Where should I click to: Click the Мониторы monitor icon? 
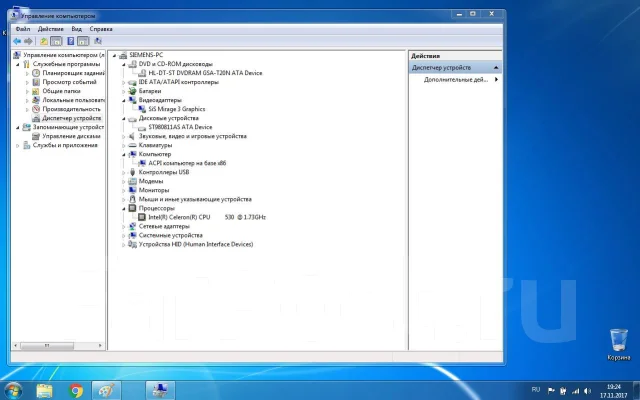pos(132,190)
